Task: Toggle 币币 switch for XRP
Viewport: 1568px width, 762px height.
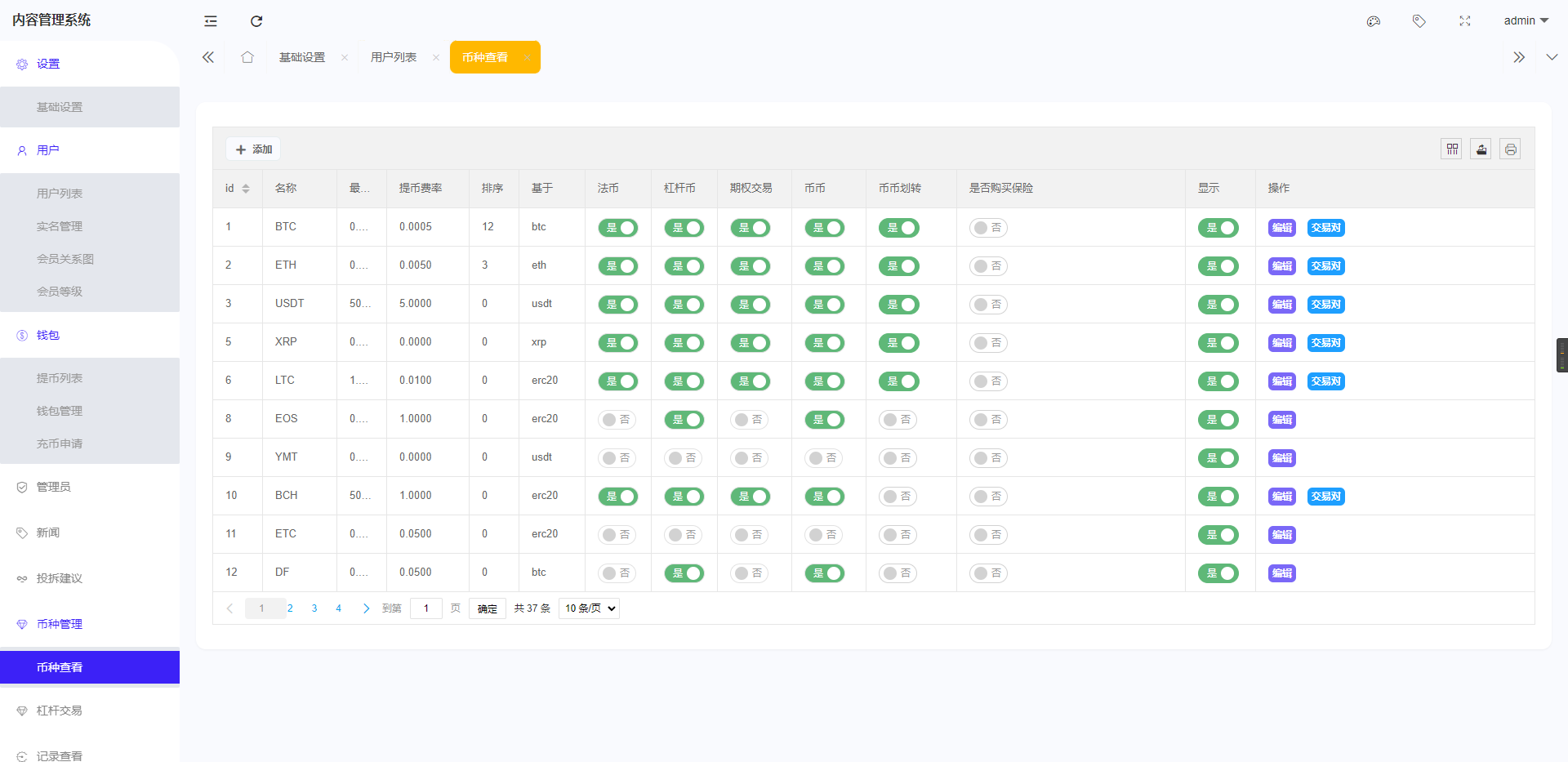Action: [x=825, y=343]
